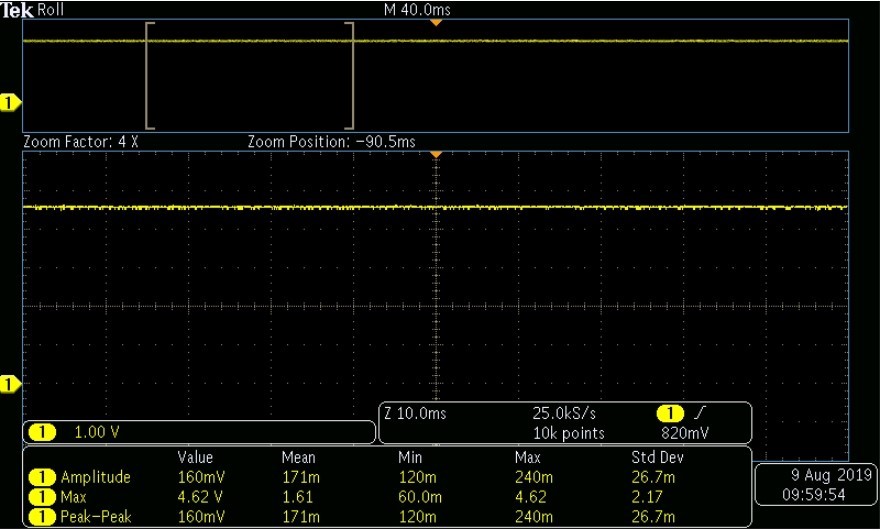The height and width of the screenshot is (531, 880).
Task: Click the date and time display box
Action: coord(815,485)
